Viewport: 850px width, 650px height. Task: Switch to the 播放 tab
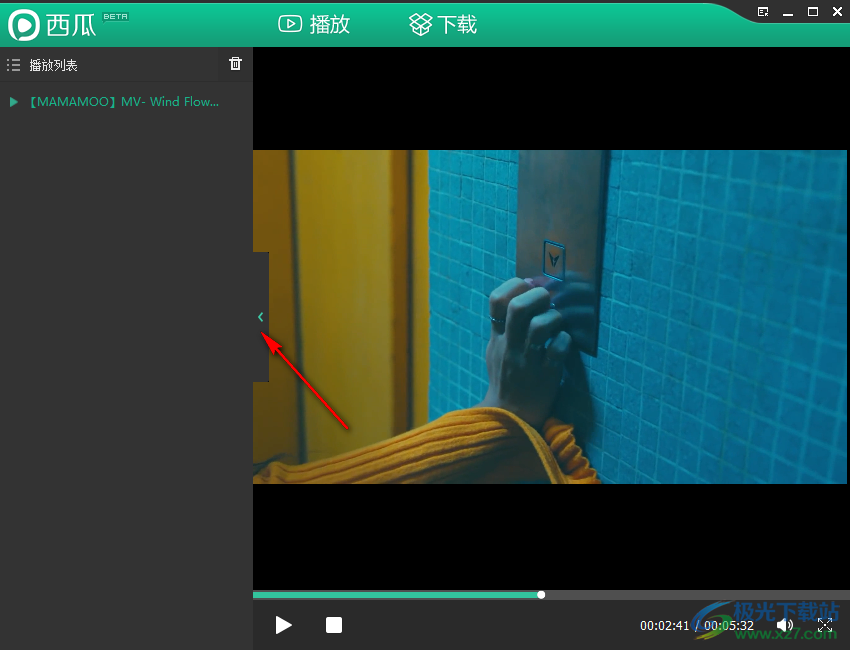[x=314, y=24]
